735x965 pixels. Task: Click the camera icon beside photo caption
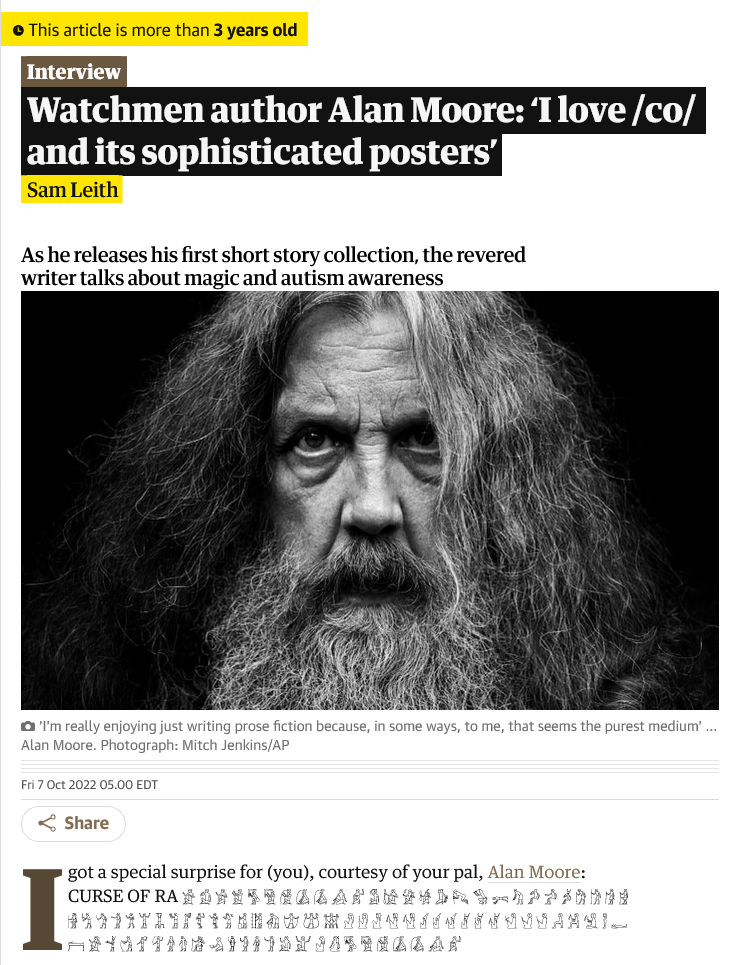pos(28,726)
